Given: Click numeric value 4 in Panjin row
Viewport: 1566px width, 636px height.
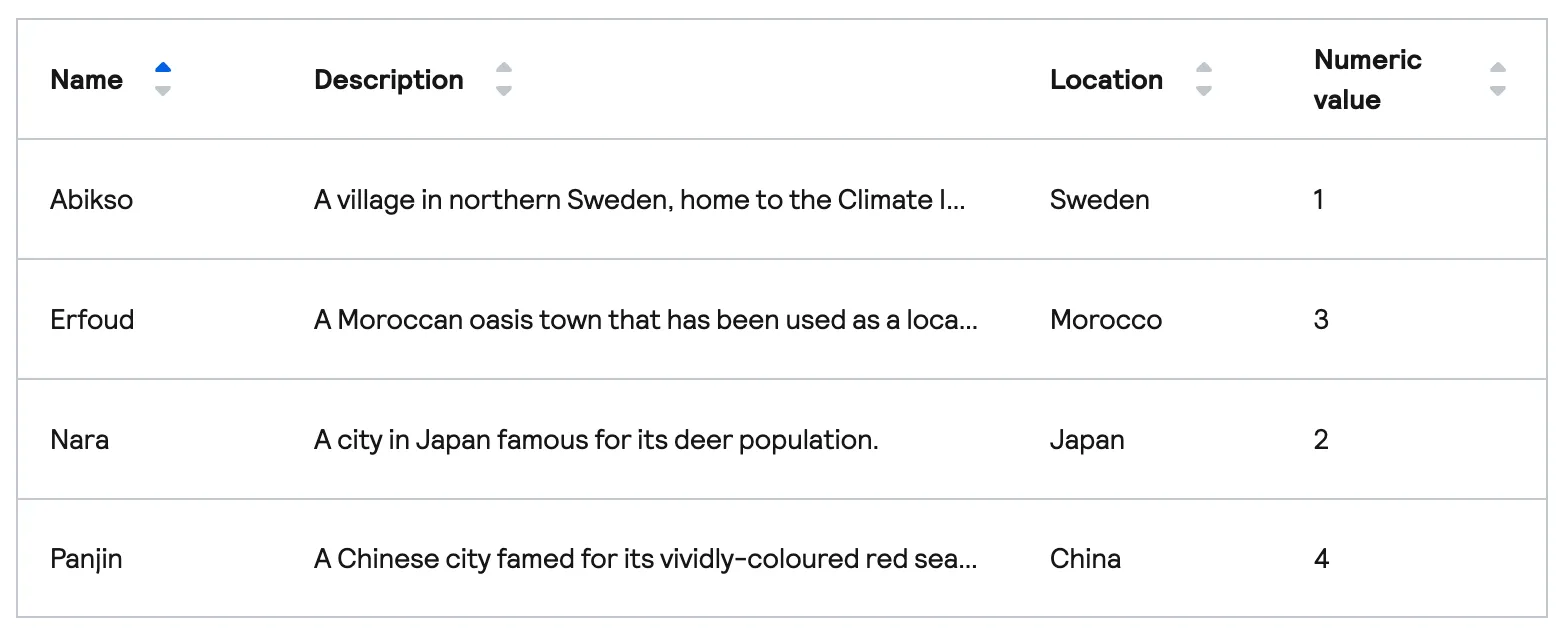Looking at the screenshot, I should pos(1321,559).
